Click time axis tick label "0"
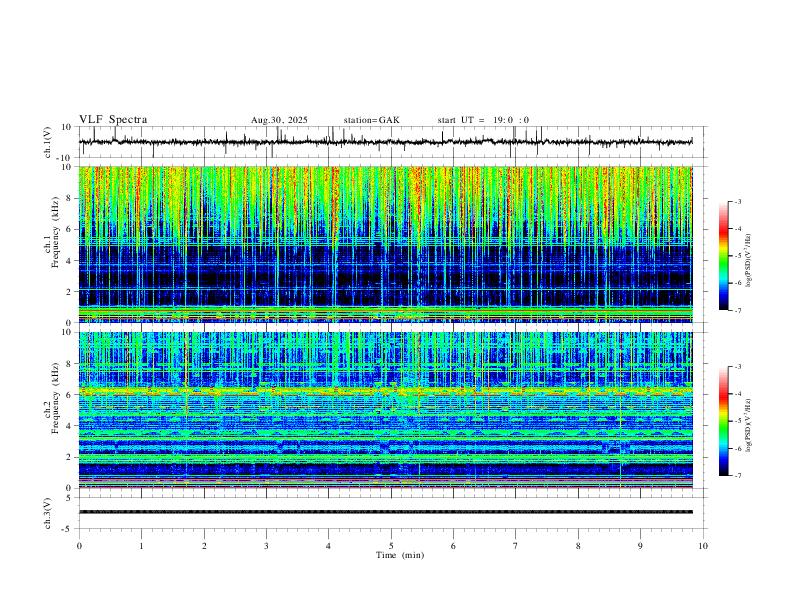The height and width of the screenshot is (612, 792). 79,546
